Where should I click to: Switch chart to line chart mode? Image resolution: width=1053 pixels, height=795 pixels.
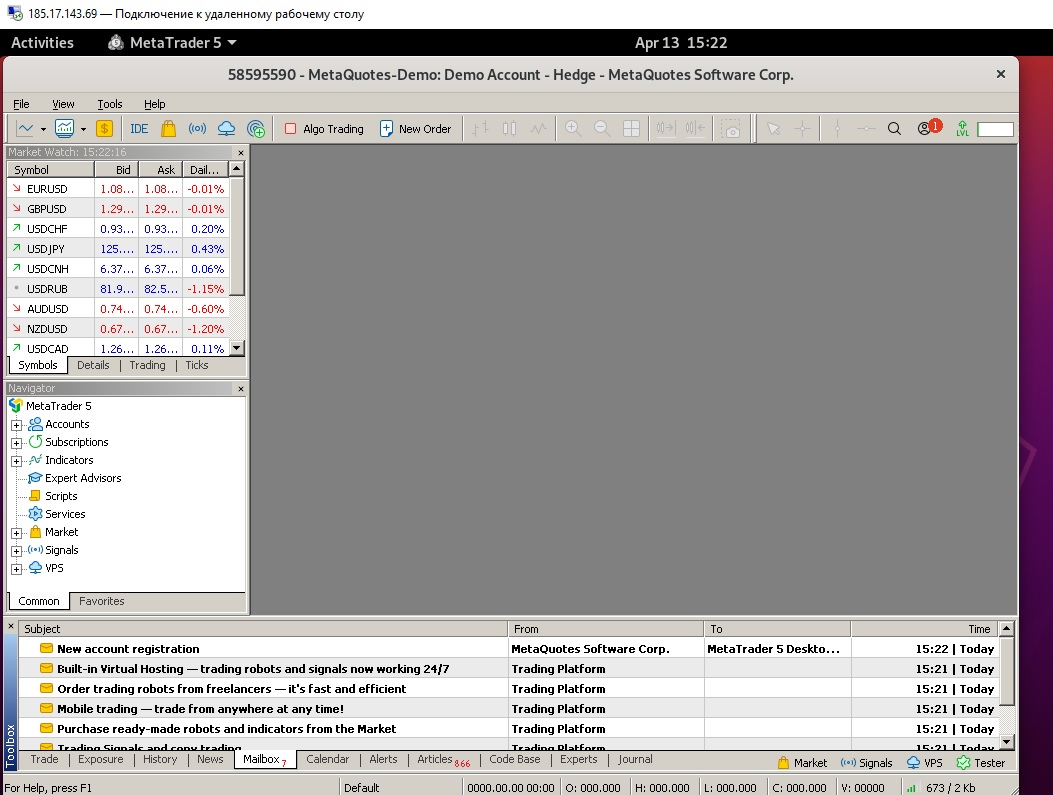click(x=539, y=128)
